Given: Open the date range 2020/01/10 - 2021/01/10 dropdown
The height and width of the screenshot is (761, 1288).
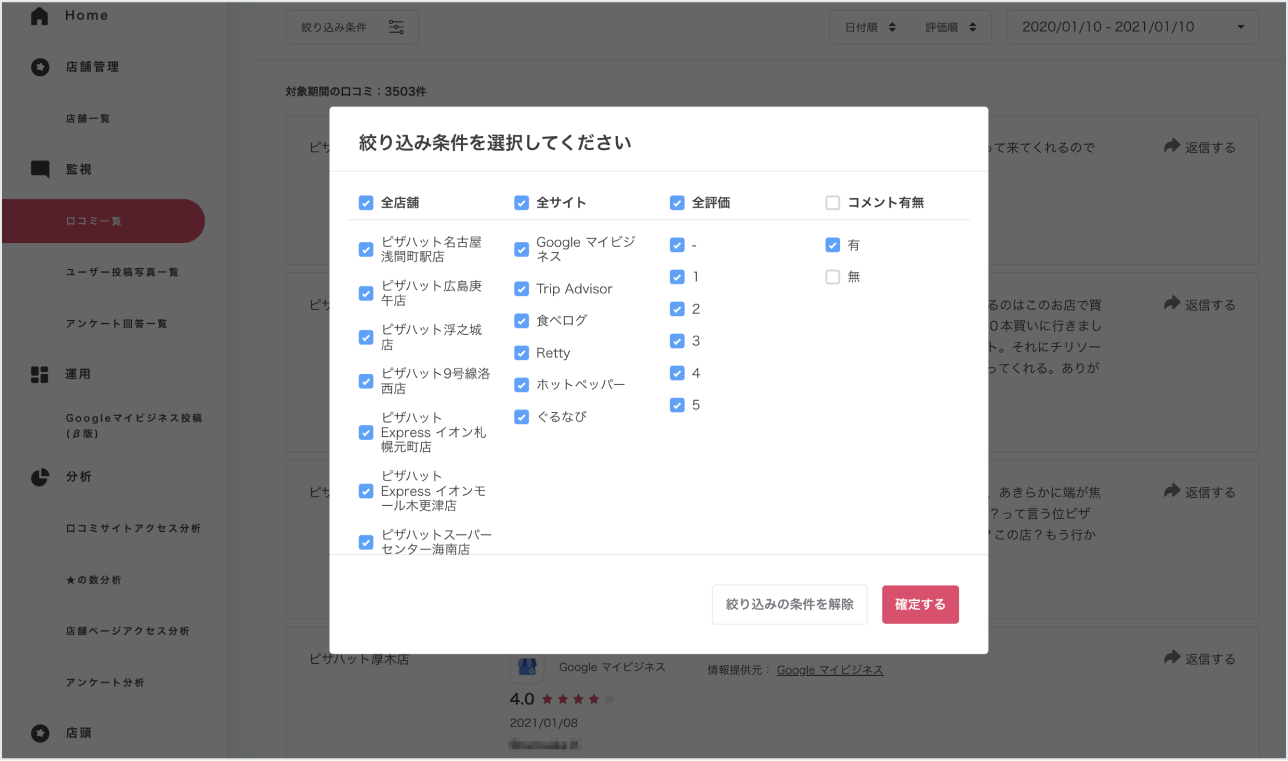Looking at the screenshot, I should [1132, 27].
